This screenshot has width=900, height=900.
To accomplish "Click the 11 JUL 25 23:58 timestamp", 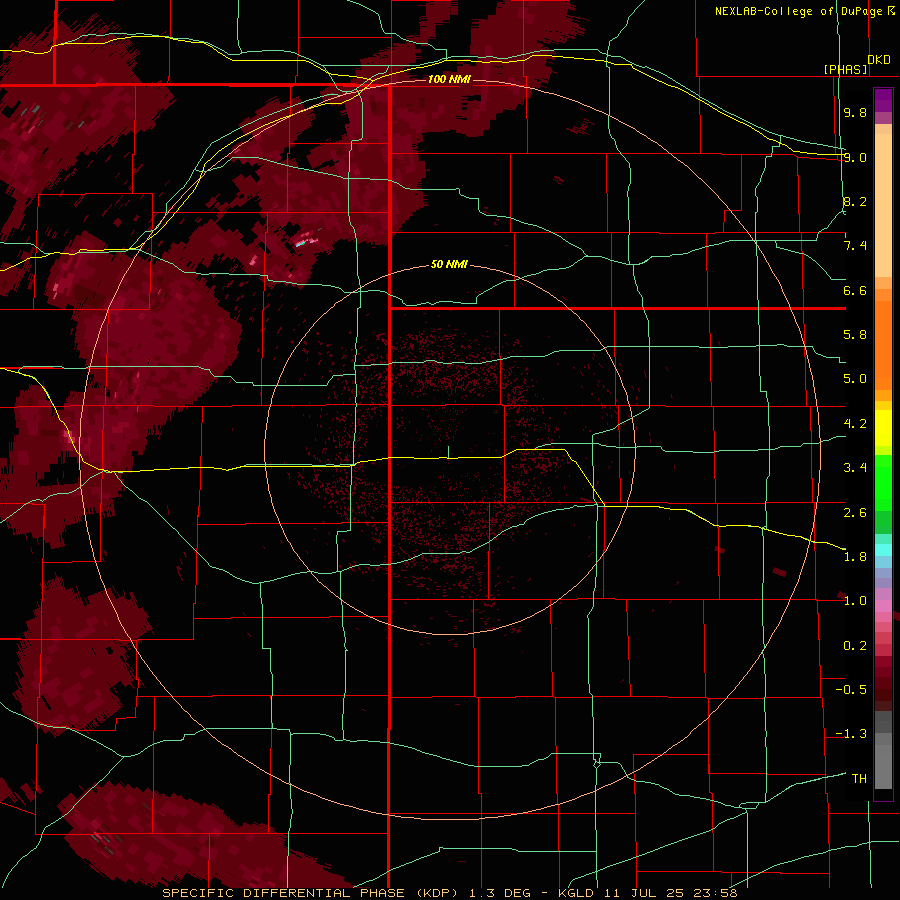I will coord(670,893).
